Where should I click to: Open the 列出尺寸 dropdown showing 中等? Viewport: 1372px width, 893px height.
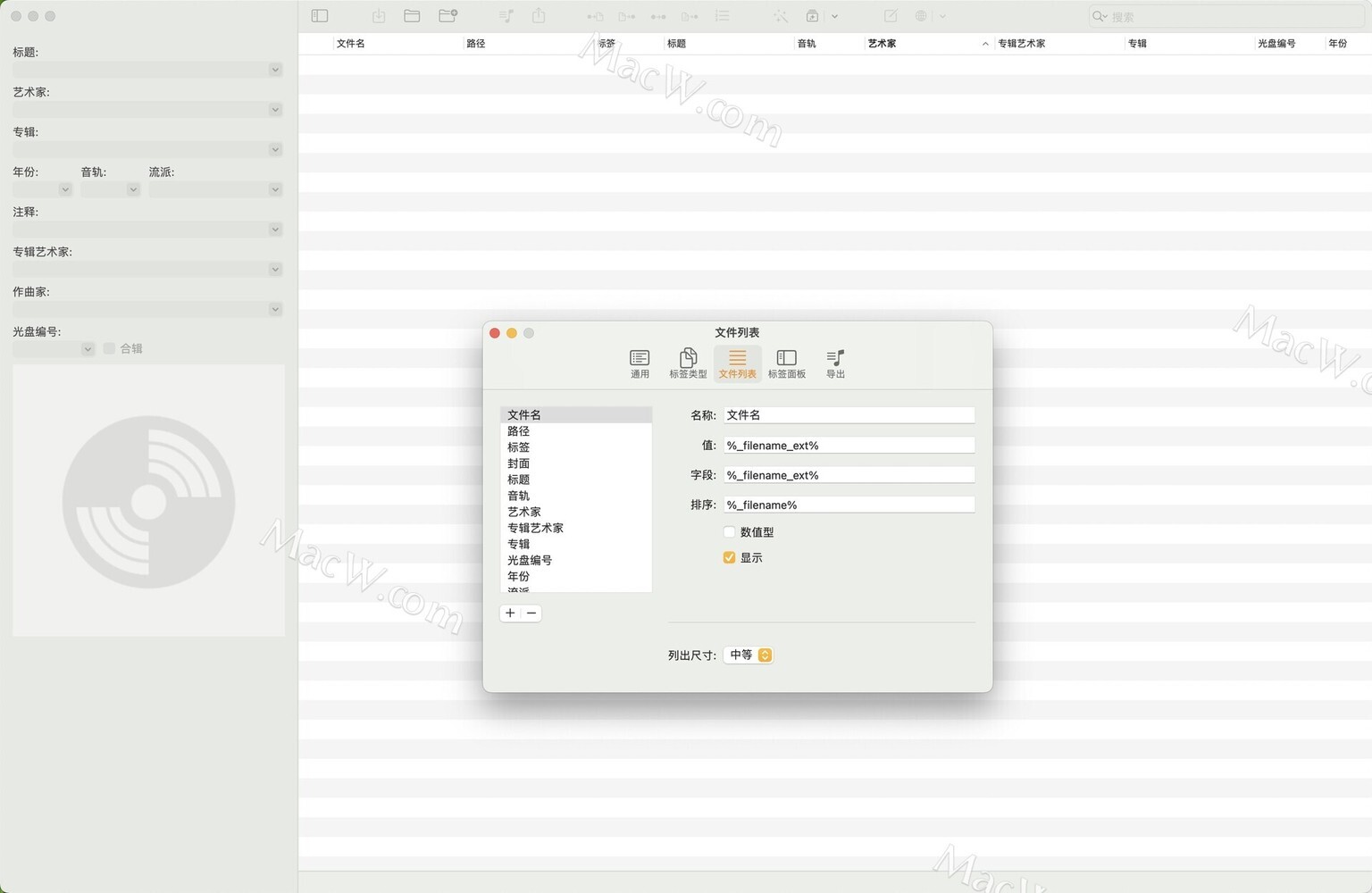[x=749, y=655]
